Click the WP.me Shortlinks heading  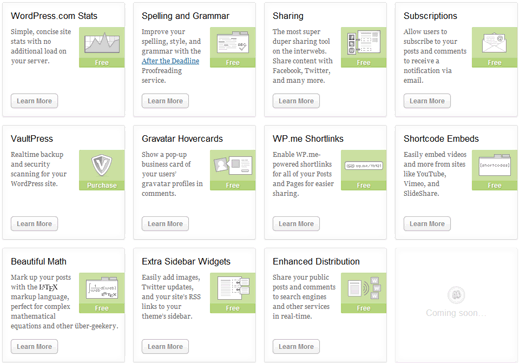point(308,139)
